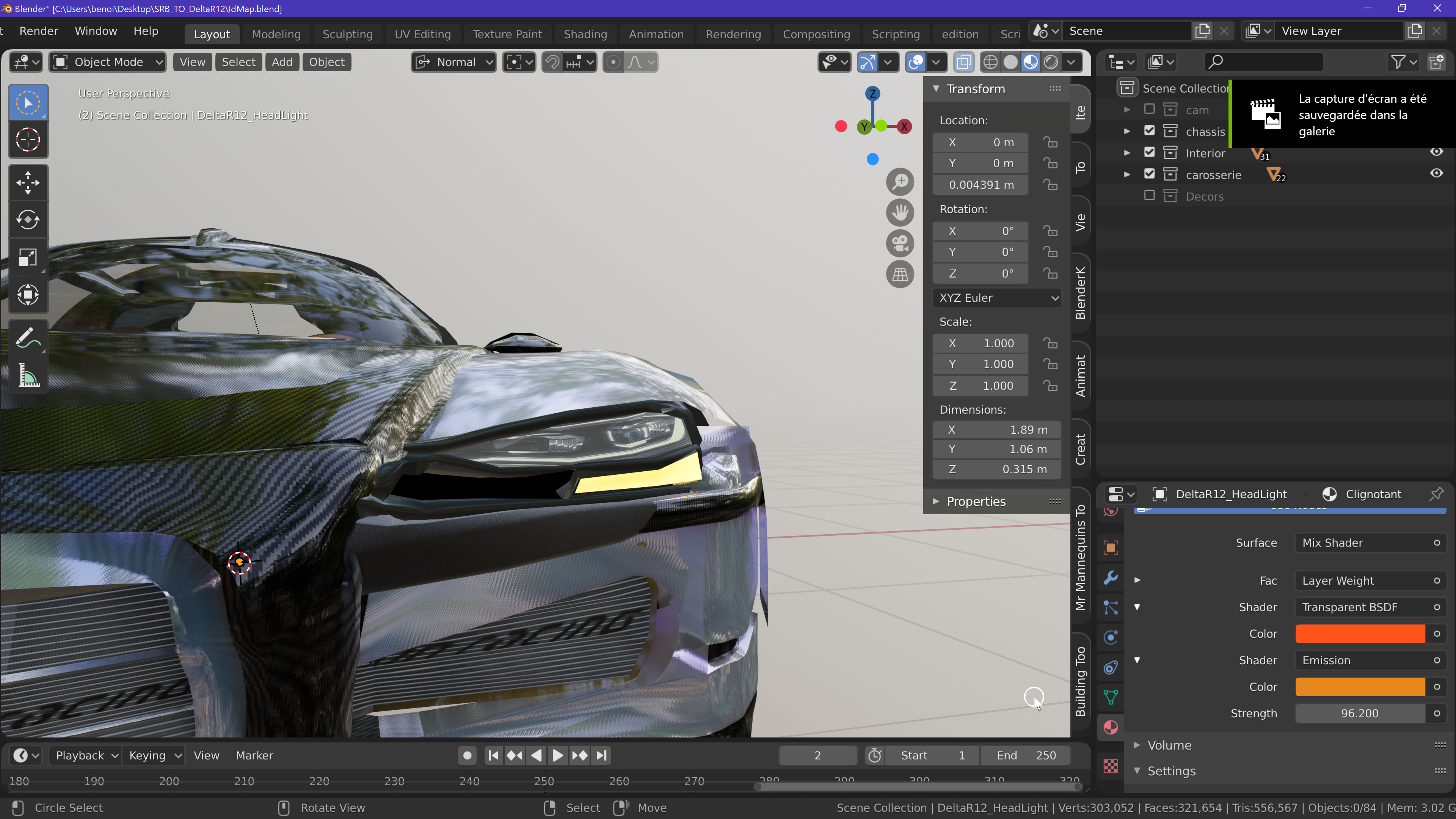Open the XYZ Euler rotation mode dropdown
Image resolution: width=1456 pixels, height=819 pixels.
(x=998, y=298)
